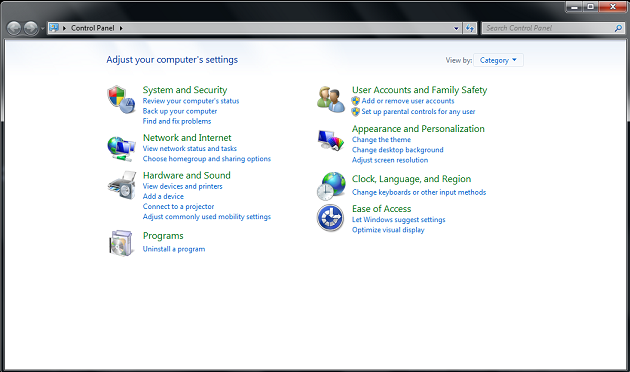Maximize the Control Panel window

tap(591, 7)
